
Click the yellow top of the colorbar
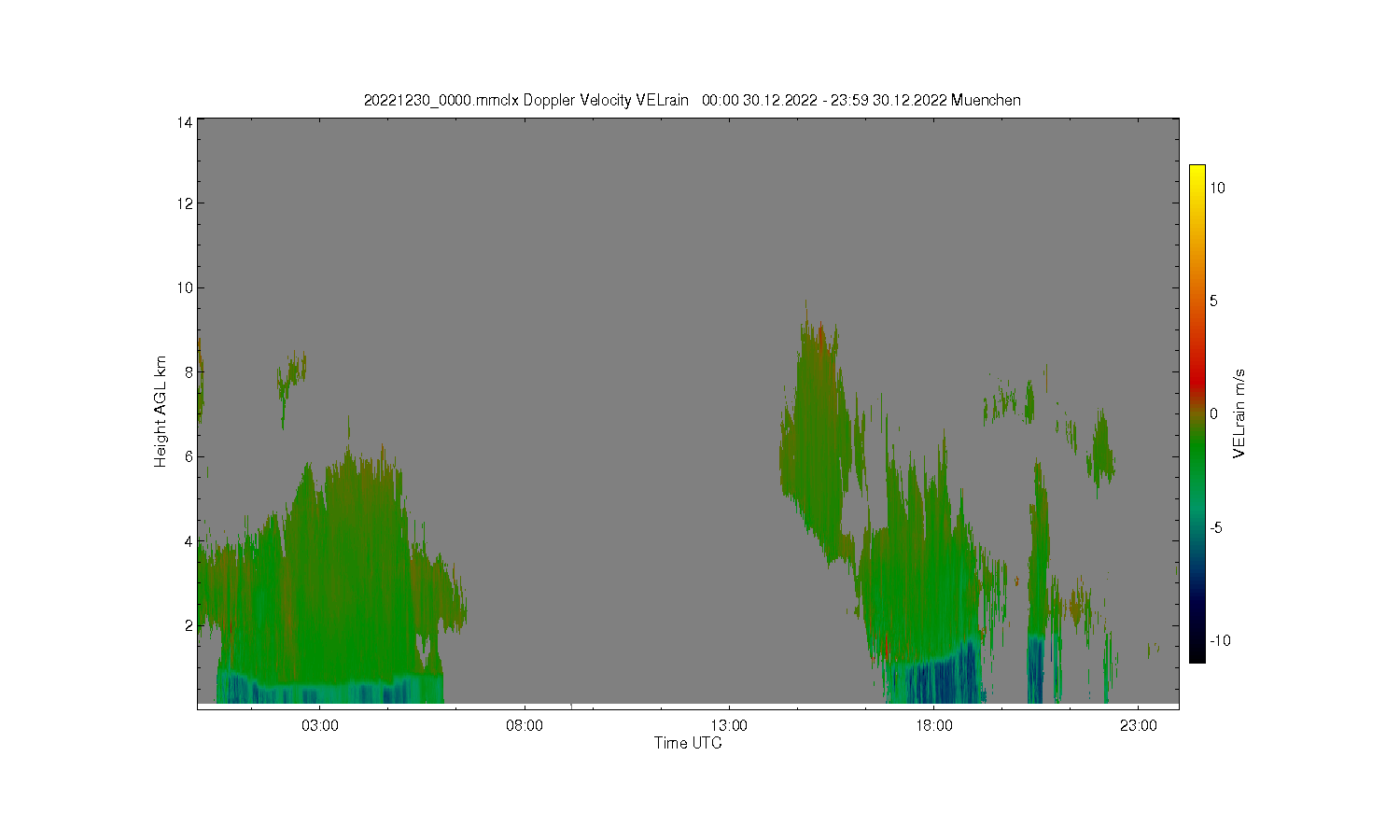[1197, 173]
